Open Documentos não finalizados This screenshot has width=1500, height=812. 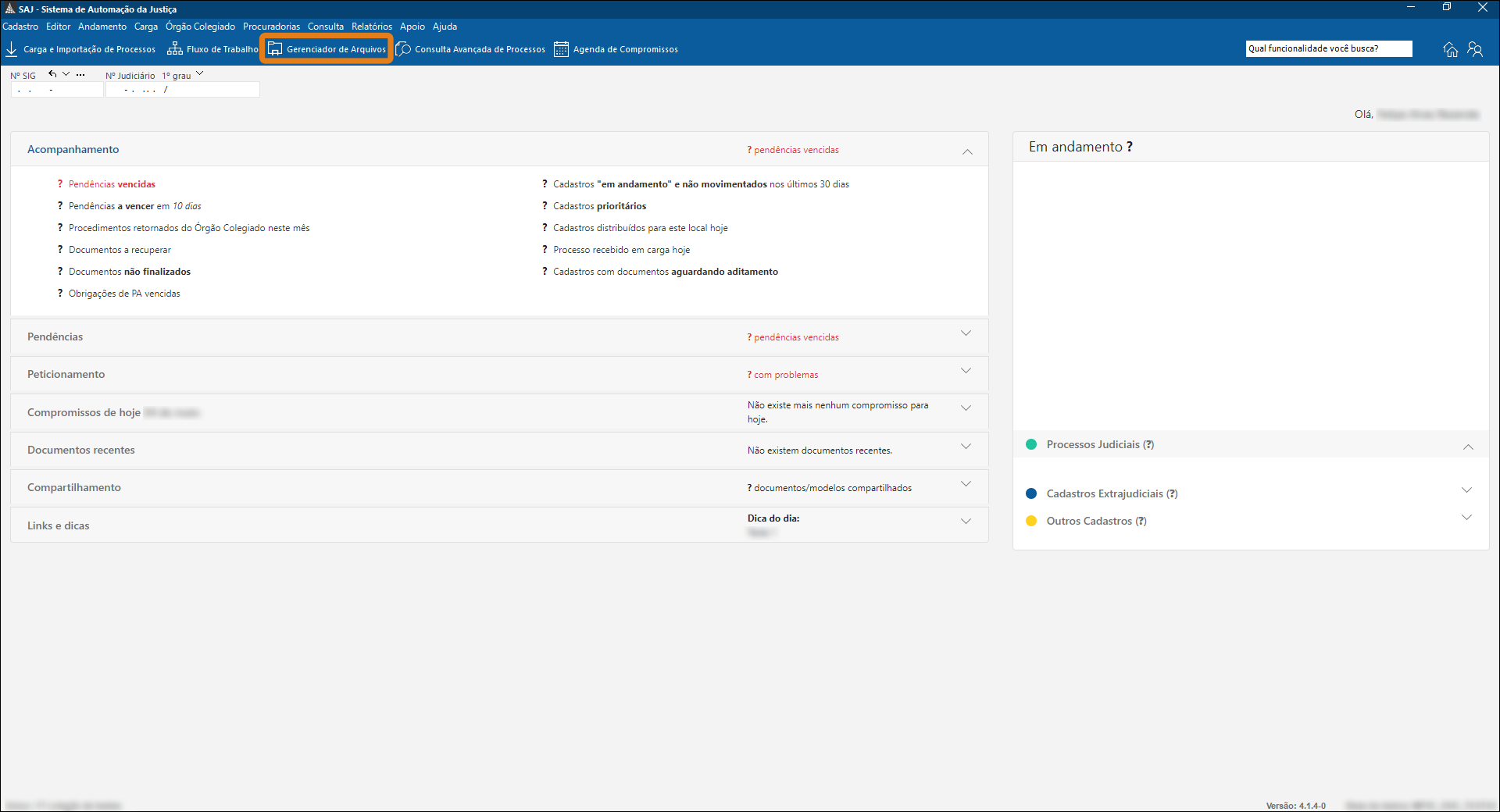point(130,272)
